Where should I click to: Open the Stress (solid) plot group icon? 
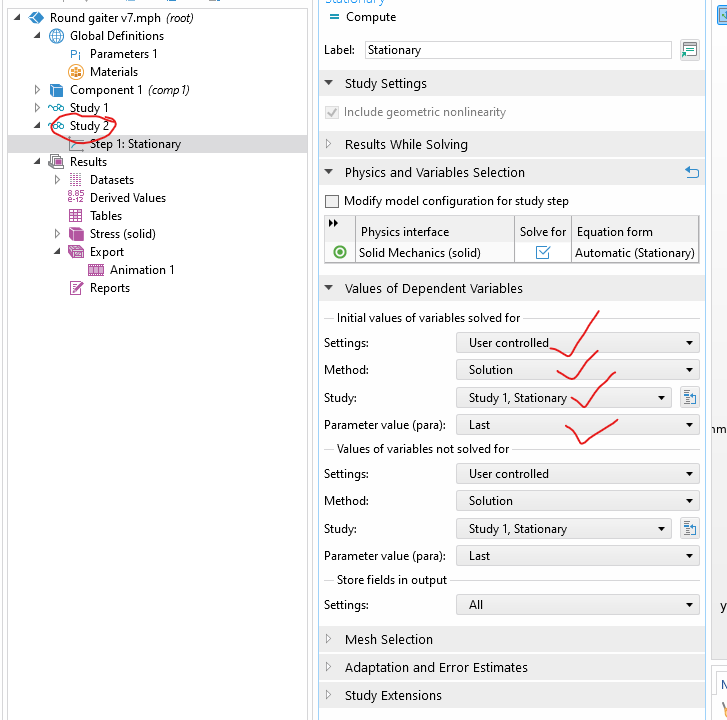click(75, 234)
